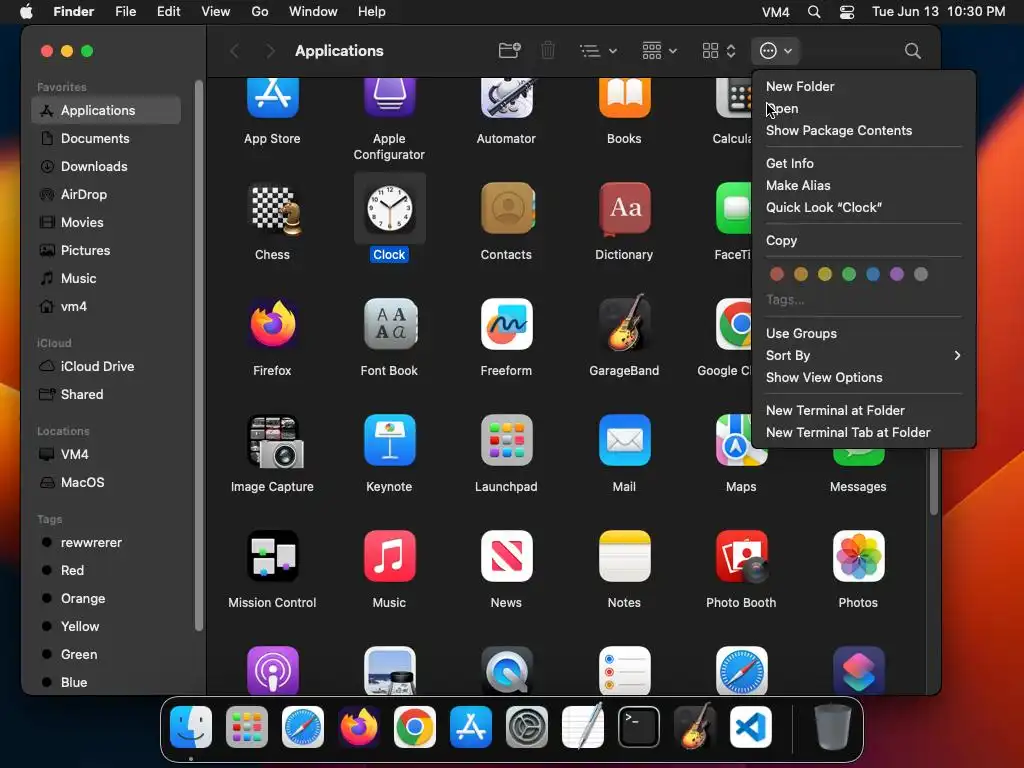
Task: Open the Go menu in menu bar
Action: coord(260,12)
